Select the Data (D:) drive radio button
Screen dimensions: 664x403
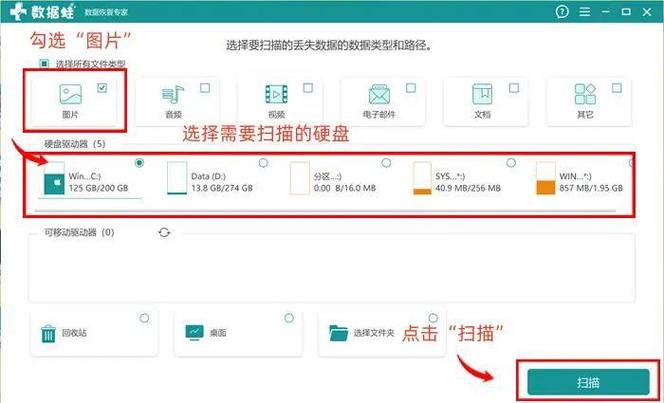point(263,163)
